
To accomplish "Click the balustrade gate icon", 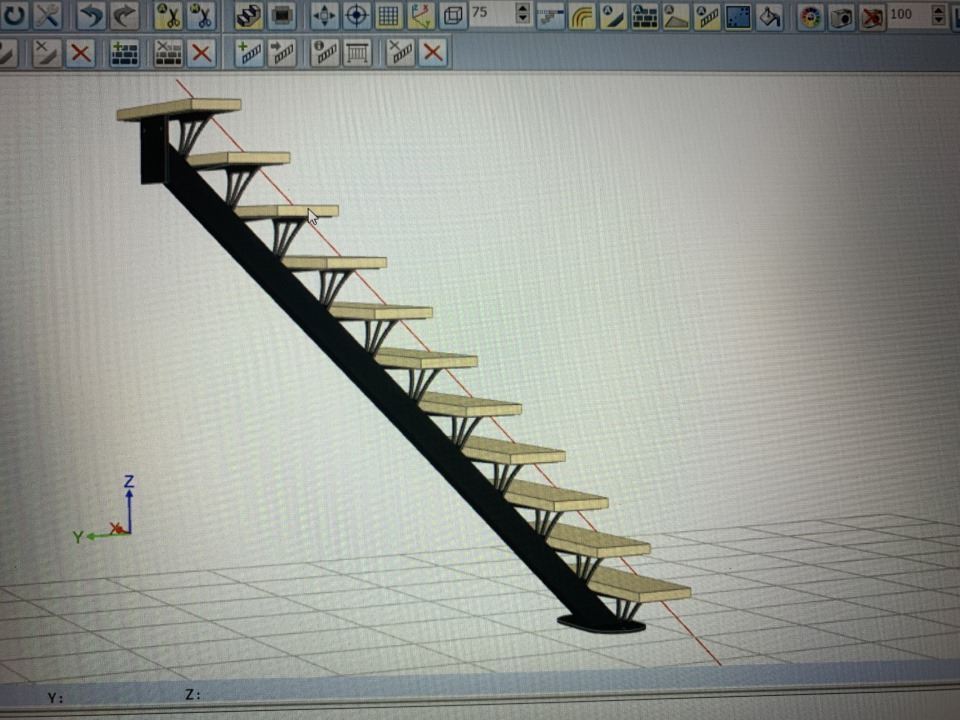I will [x=357, y=53].
